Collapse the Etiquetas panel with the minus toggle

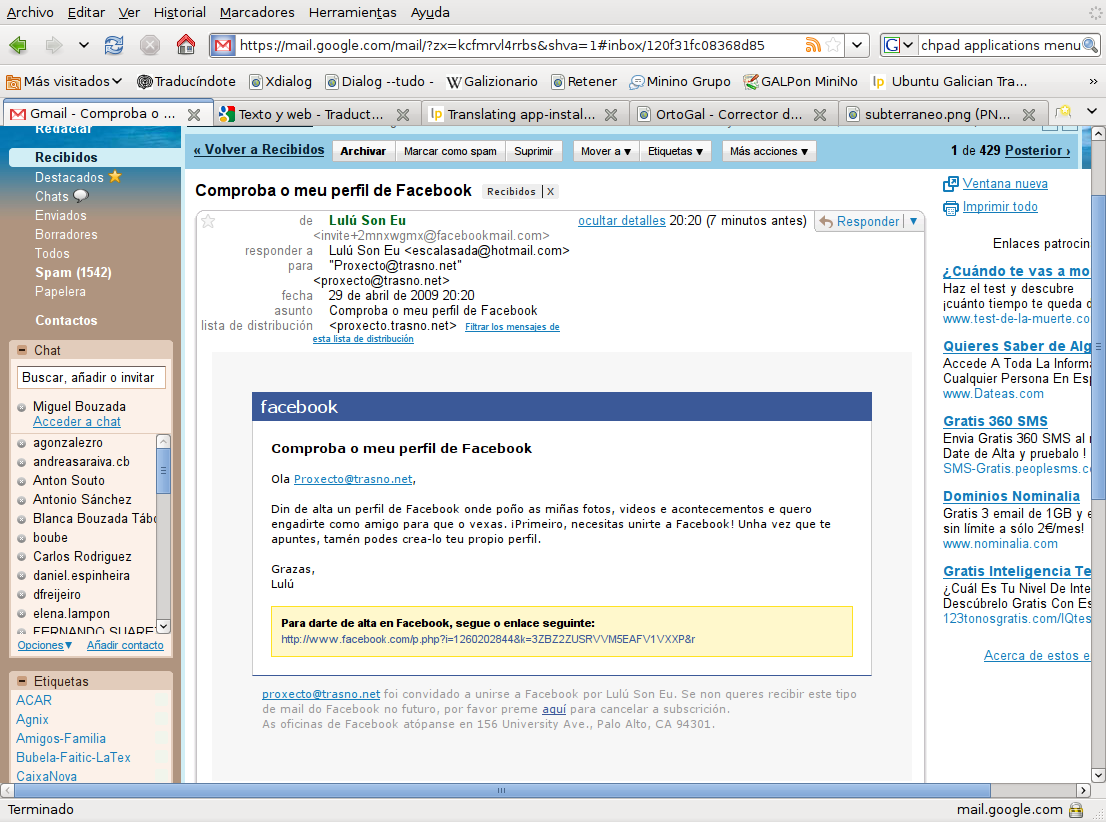click(x=22, y=681)
